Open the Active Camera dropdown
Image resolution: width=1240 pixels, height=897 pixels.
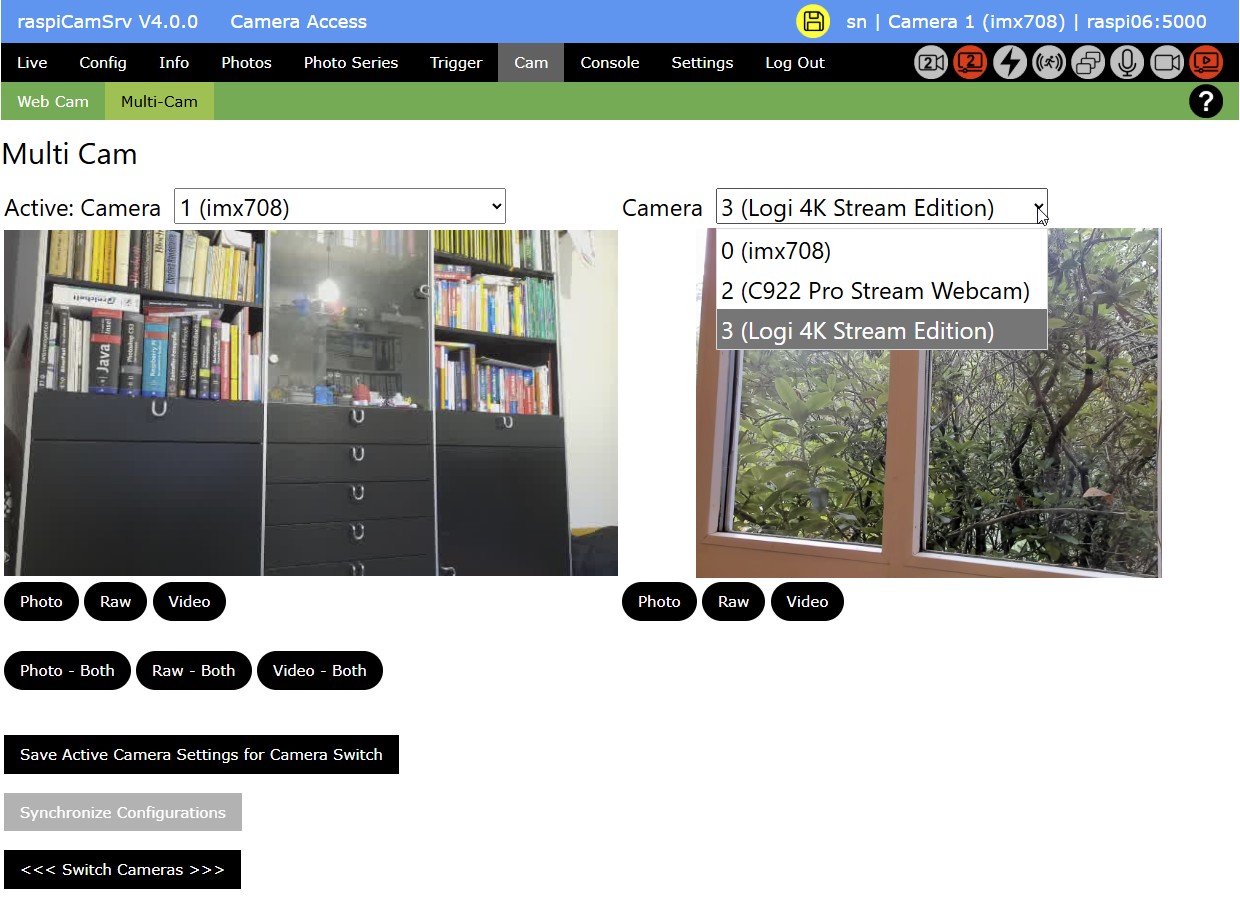[x=340, y=206]
